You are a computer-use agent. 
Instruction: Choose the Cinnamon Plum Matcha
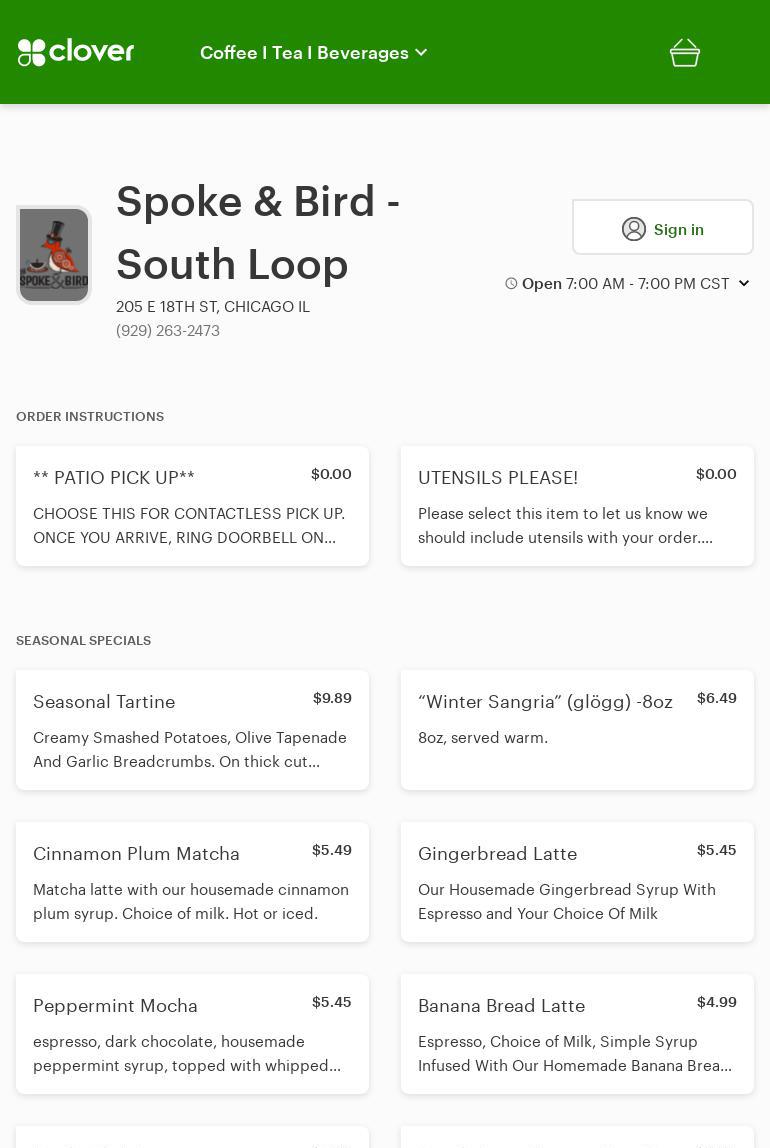tap(192, 882)
